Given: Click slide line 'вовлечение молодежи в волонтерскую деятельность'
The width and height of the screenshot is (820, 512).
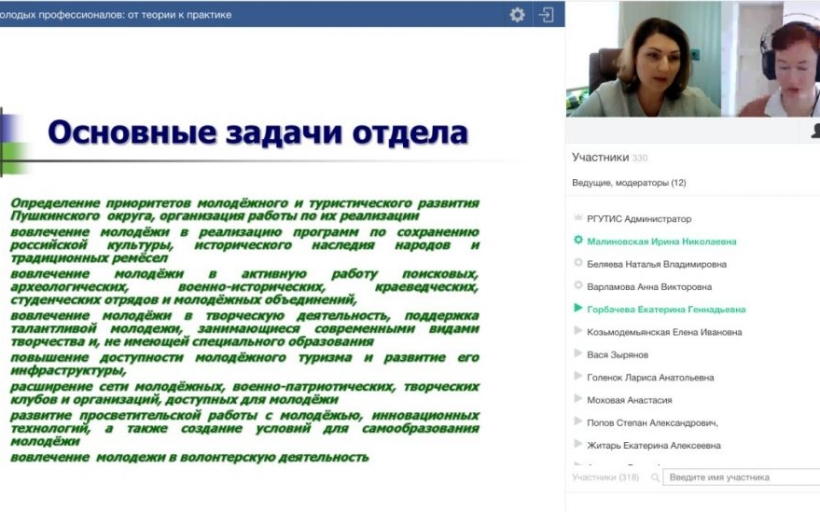Looking at the screenshot, I should point(189,457).
